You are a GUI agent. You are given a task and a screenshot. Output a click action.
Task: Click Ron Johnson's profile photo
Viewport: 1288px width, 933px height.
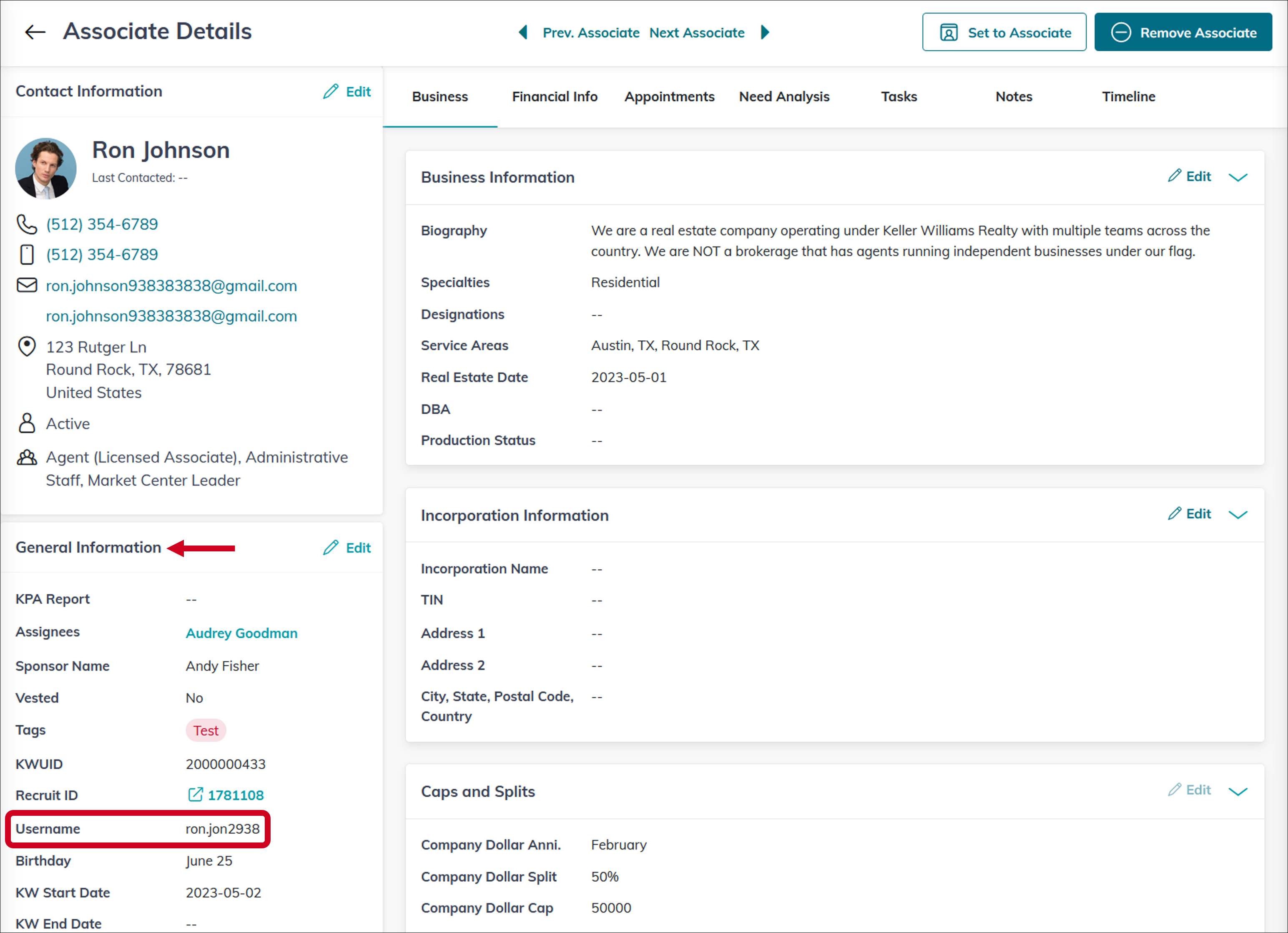(x=45, y=168)
